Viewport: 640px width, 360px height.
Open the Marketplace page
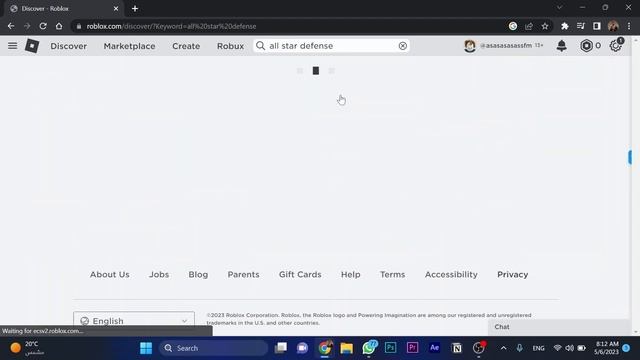click(x=129, y=46)
